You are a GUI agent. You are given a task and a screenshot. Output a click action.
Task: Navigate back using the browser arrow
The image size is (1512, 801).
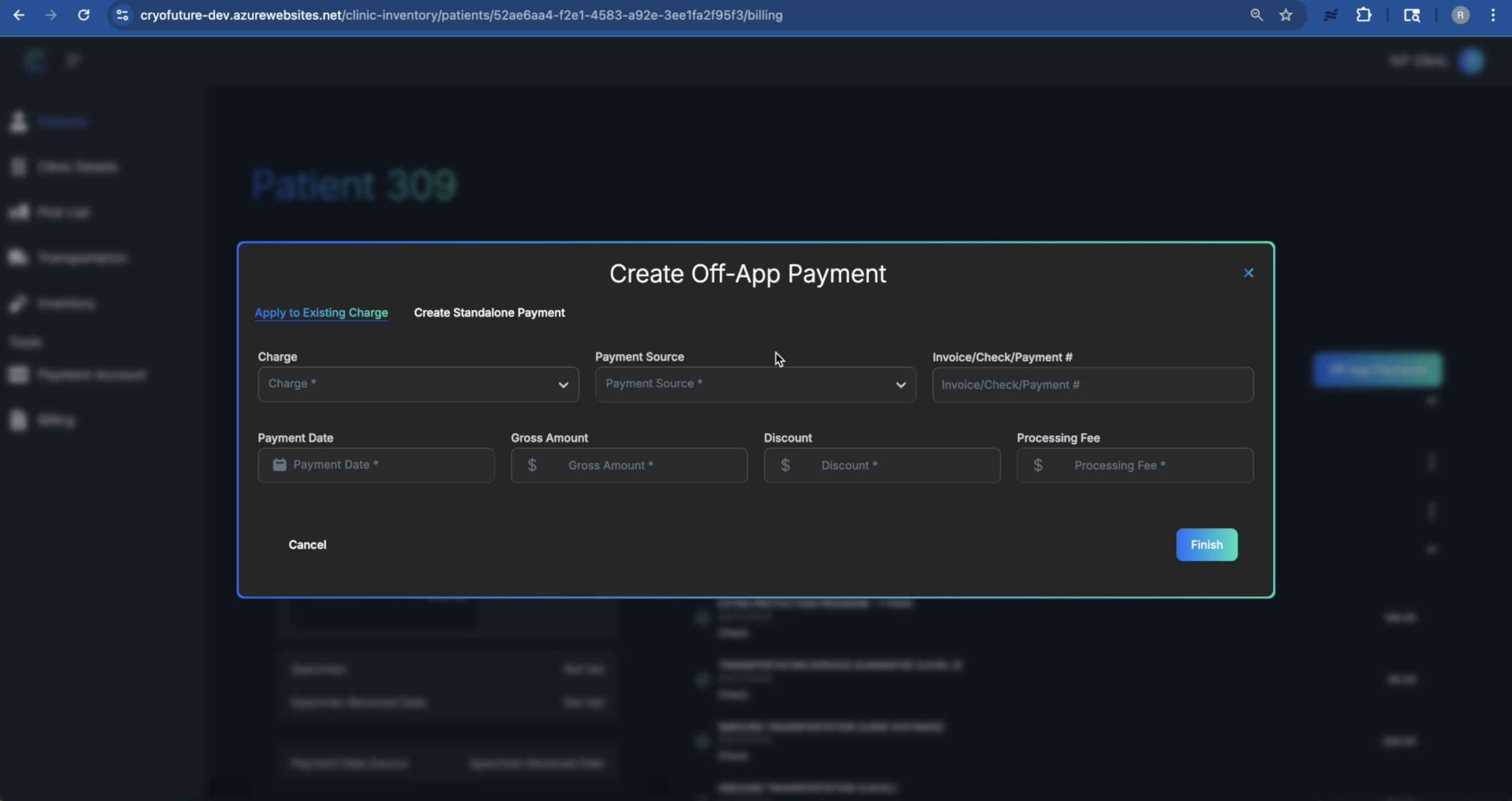[x=20, y=15]
